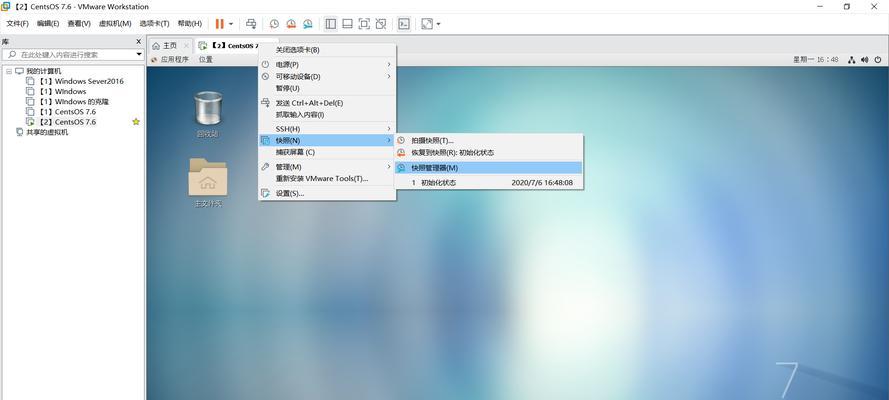This screenshot has height=400, width=889.
Task: Select 【1】CentOS 7.6 in library
Action: (x=61, y=112)
